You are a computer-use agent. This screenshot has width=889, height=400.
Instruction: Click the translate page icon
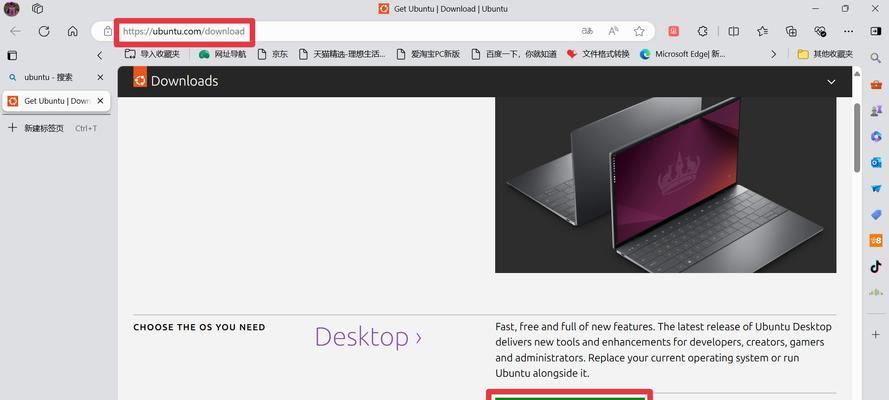[587, 31]
